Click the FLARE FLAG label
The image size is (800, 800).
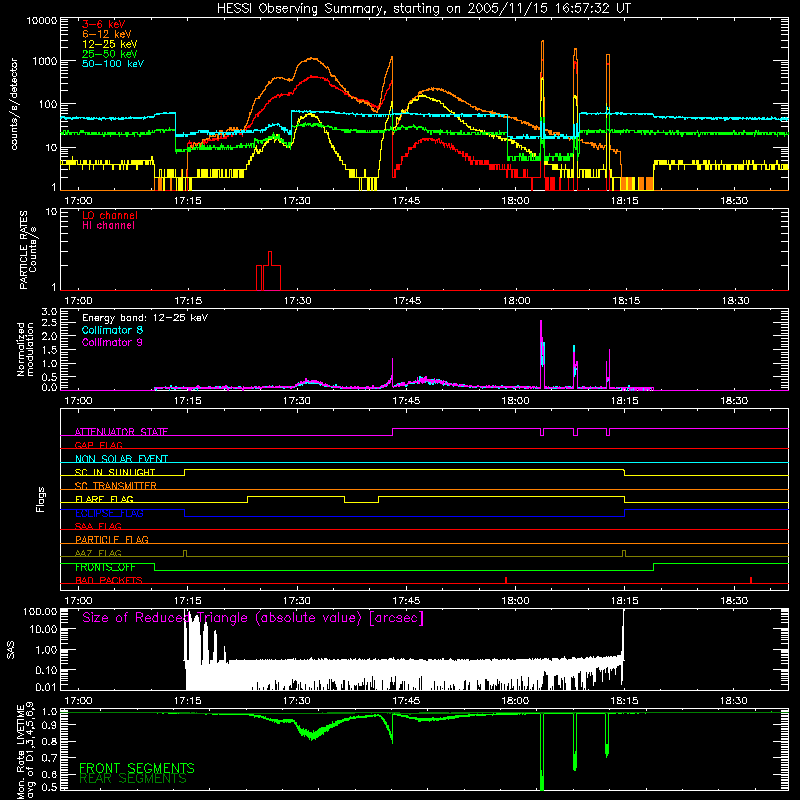pyautogui.click(x=104, y=499)
